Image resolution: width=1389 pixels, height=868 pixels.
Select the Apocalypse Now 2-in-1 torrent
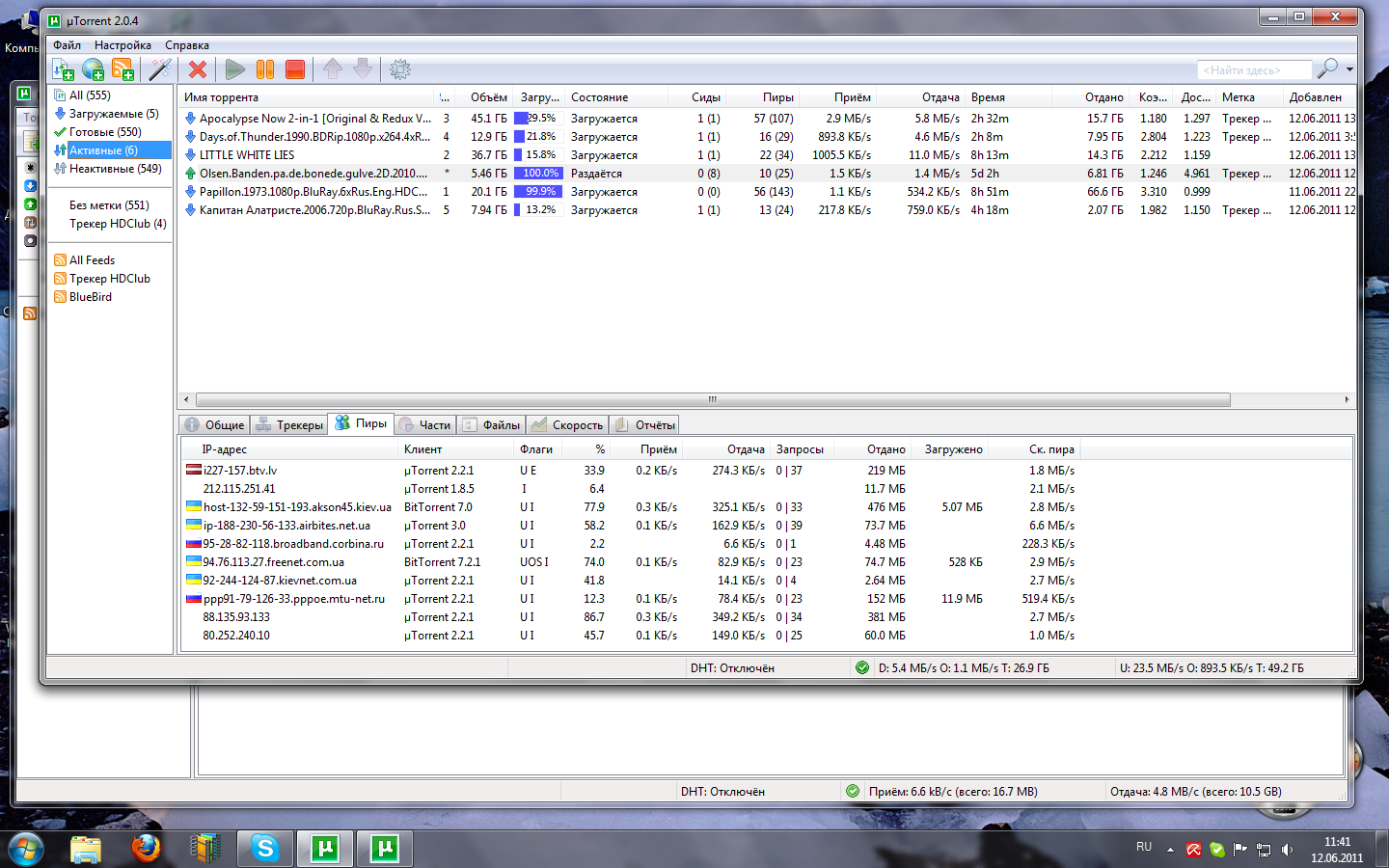click(767, 119)
